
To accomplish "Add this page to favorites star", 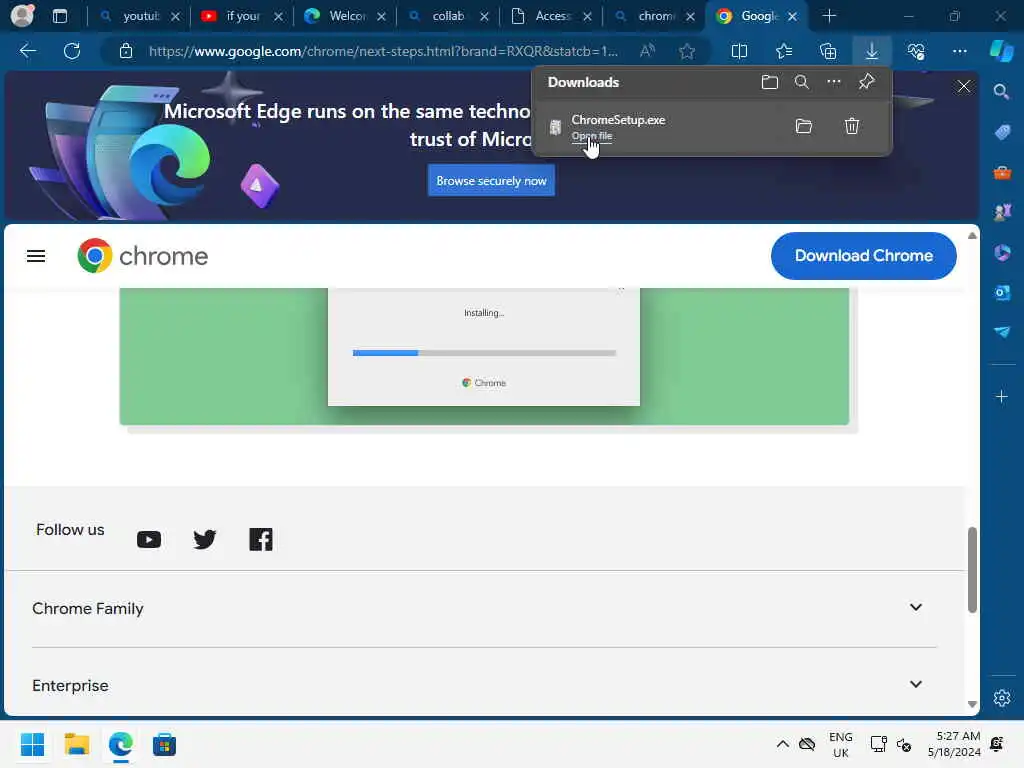I will coord(686,51).
